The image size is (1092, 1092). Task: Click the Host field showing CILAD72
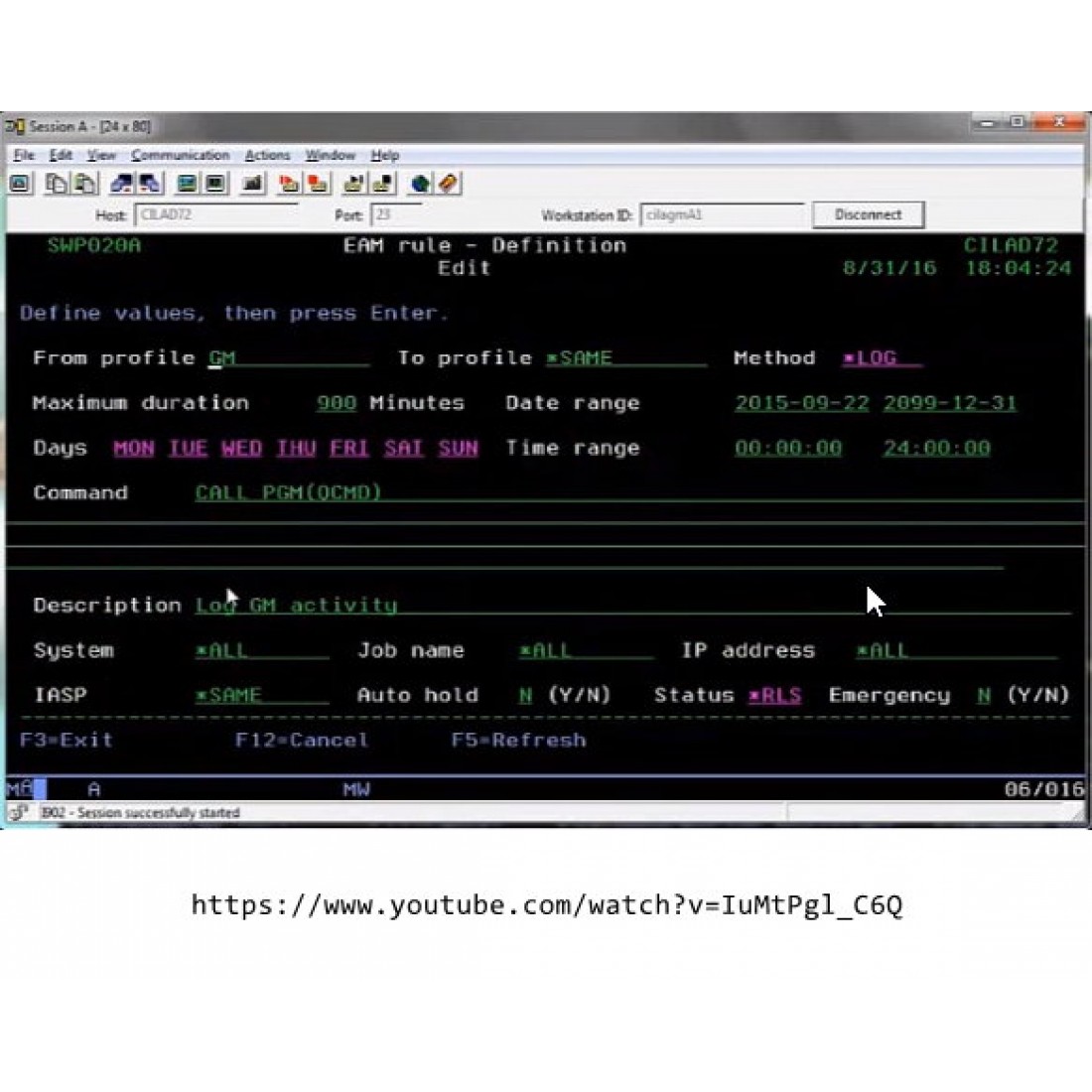pos(215,214)
